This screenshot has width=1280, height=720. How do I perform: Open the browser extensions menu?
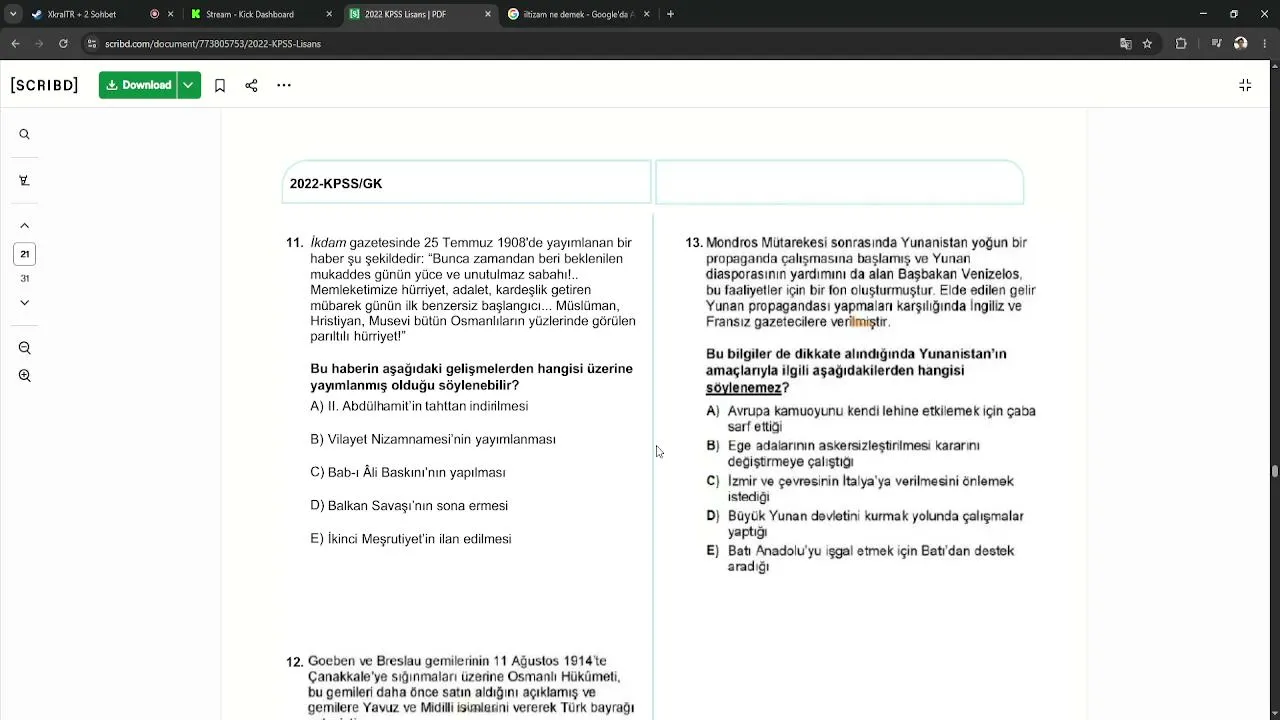(1181, 44)
